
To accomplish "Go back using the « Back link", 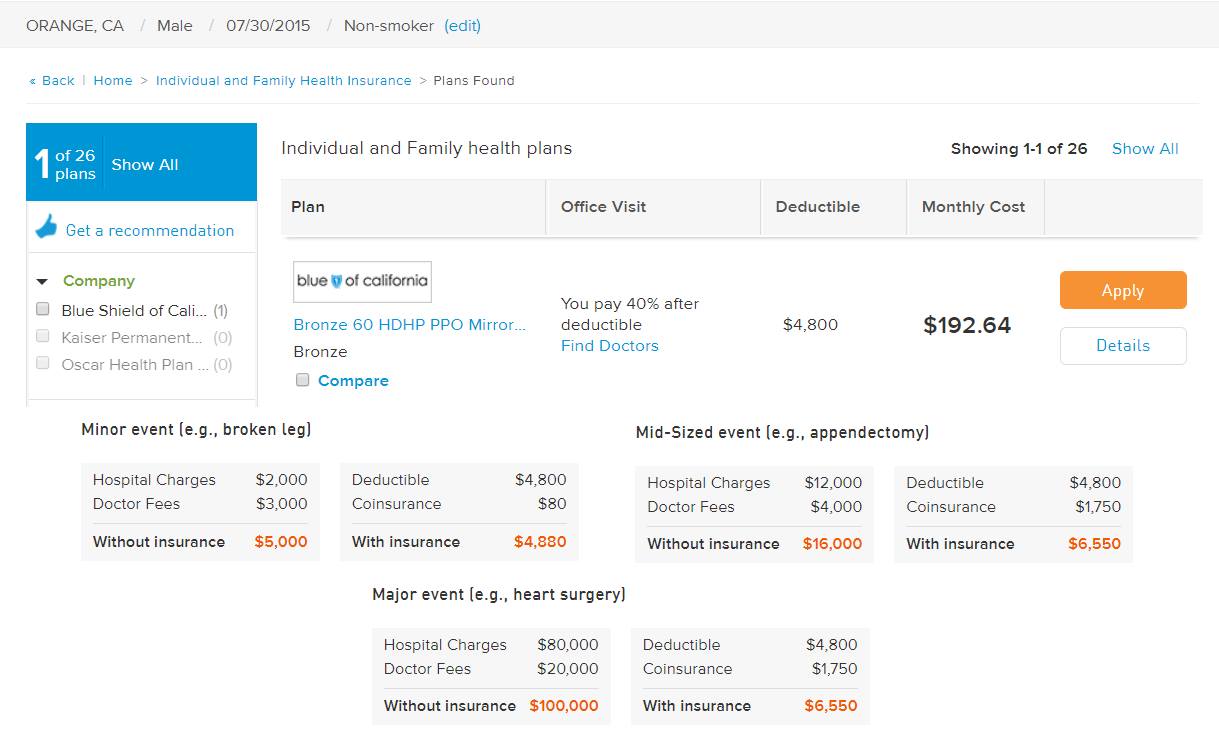I will 52,81.
